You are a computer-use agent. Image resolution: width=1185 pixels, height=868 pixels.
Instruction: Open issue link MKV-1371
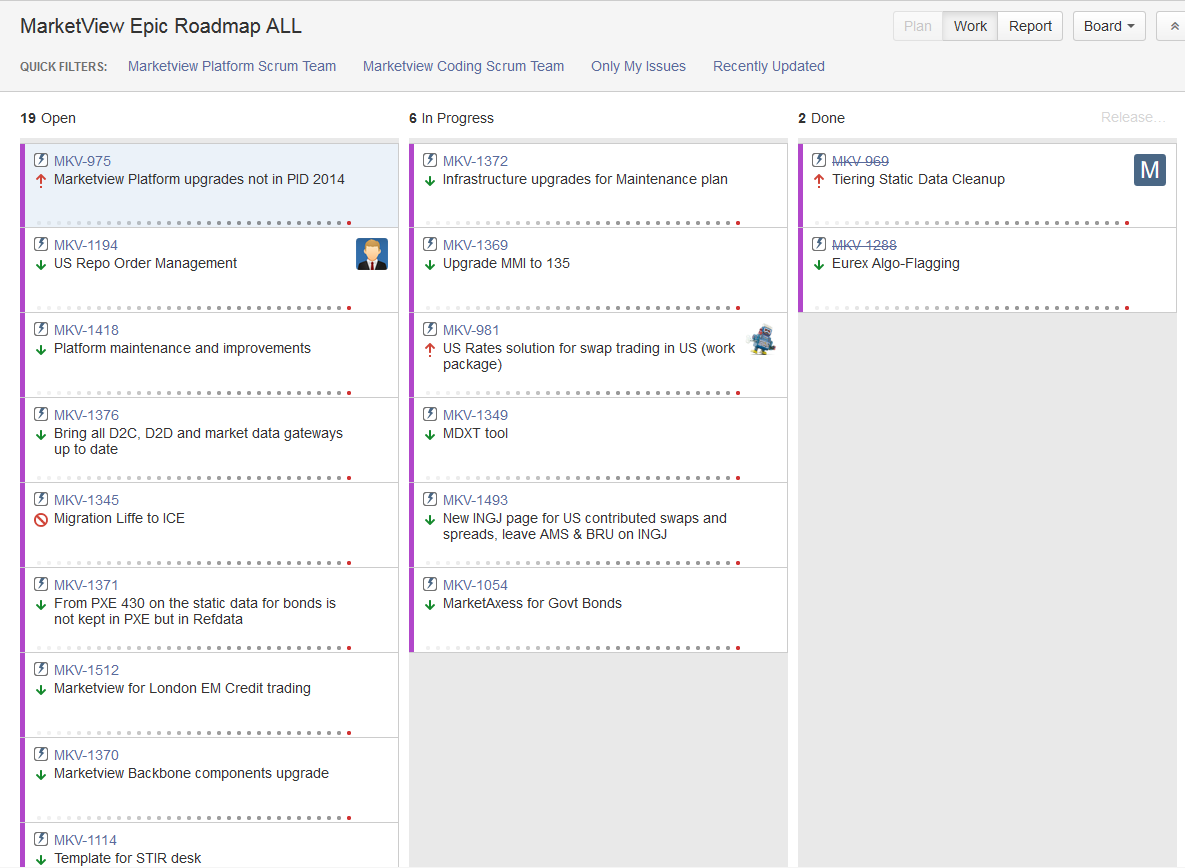[x=86, y=585]
